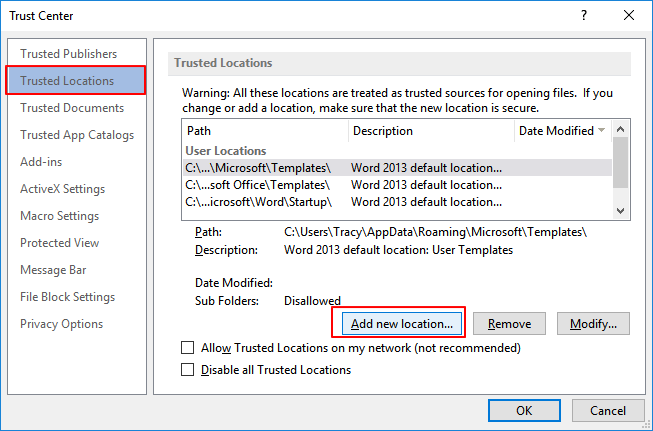Open Protected View options
The image size is (653, 431).
pos(59,243)
